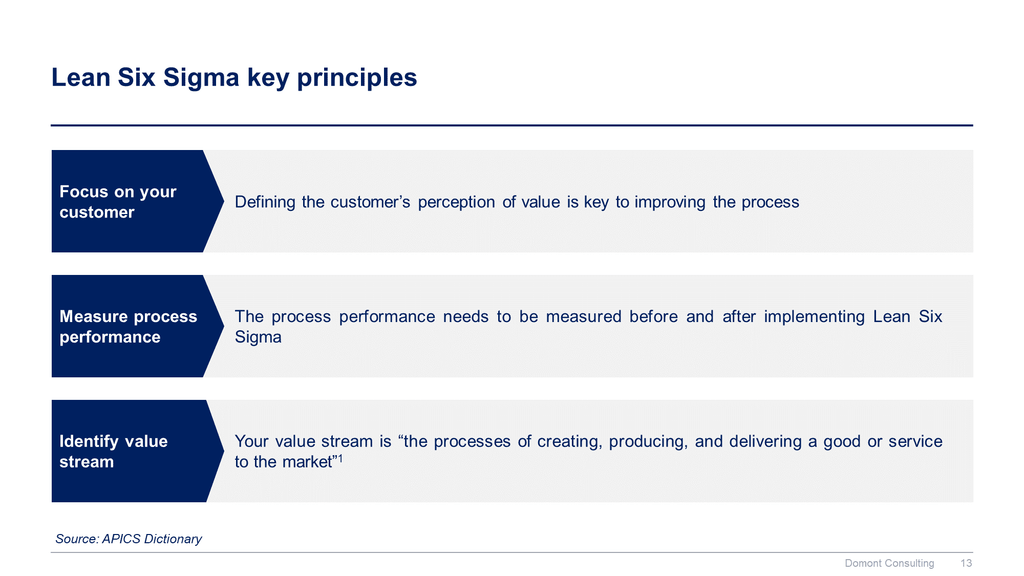Click the slide title Lean Six Sigma key principles

(234, 78)
